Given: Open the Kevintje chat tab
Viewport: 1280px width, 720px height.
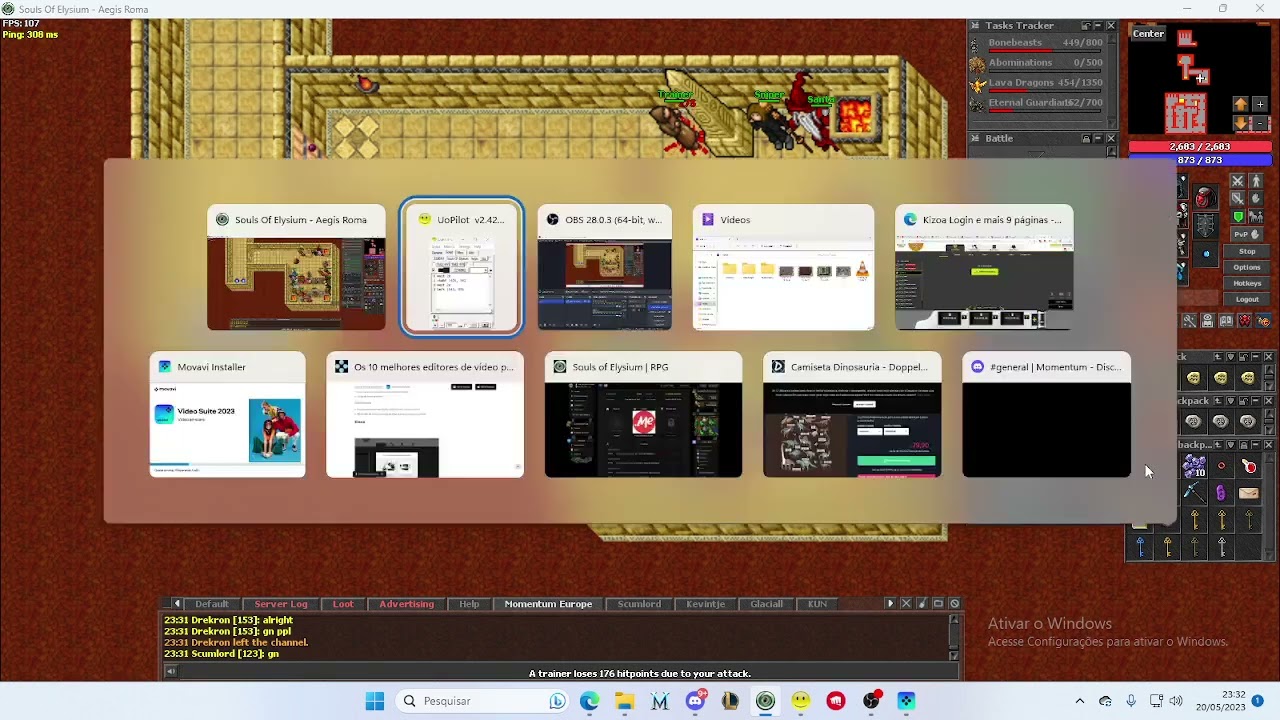Looking at the screenshot, I should (705, 604).
